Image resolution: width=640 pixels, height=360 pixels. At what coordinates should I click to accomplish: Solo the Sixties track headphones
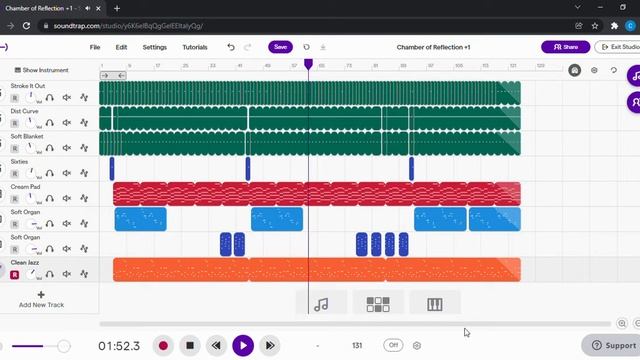pos(50,173)
